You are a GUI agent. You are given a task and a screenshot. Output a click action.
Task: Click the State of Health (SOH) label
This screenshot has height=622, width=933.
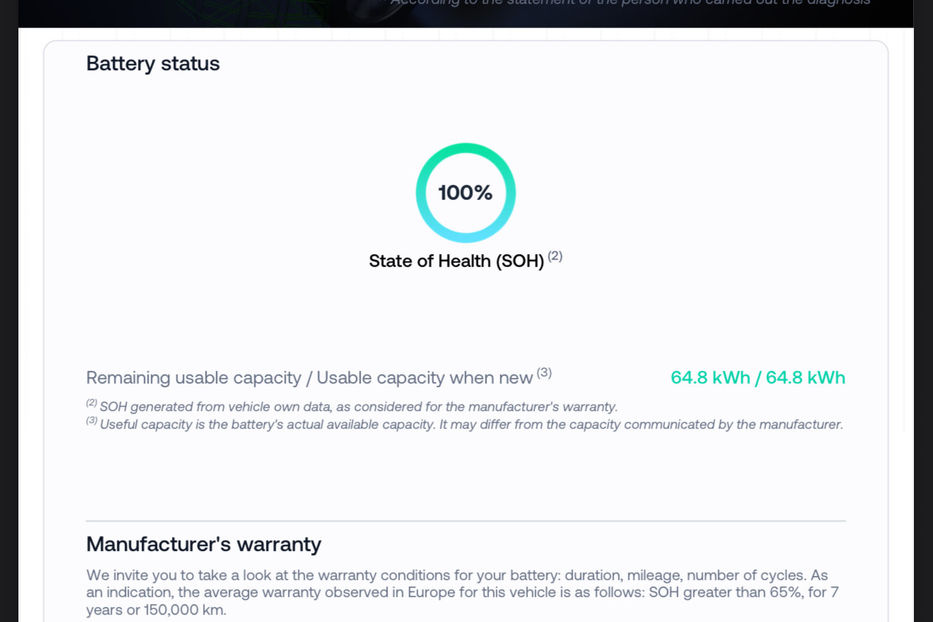click(456, 261)
